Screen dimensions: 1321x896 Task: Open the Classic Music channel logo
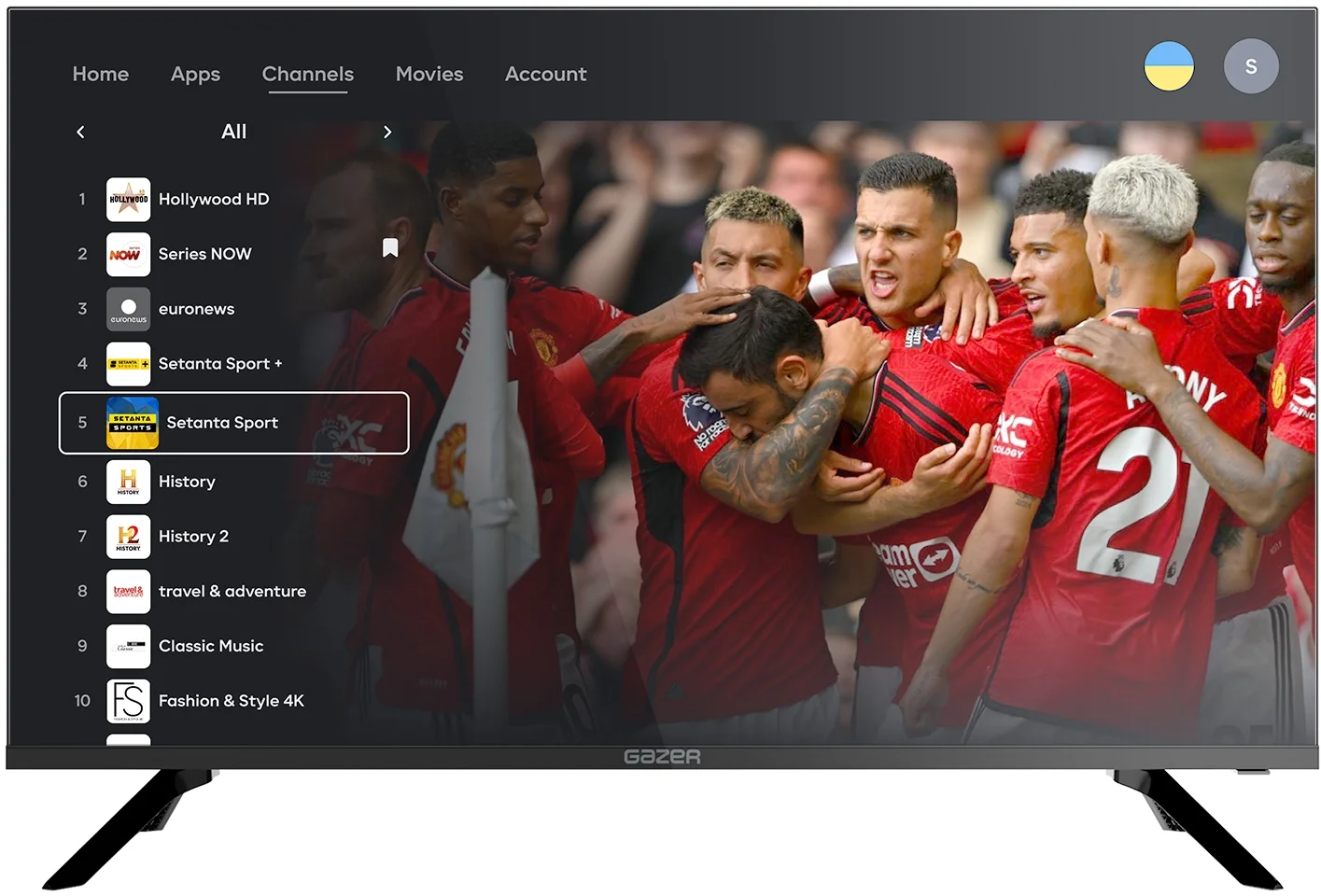click(128, 646)
